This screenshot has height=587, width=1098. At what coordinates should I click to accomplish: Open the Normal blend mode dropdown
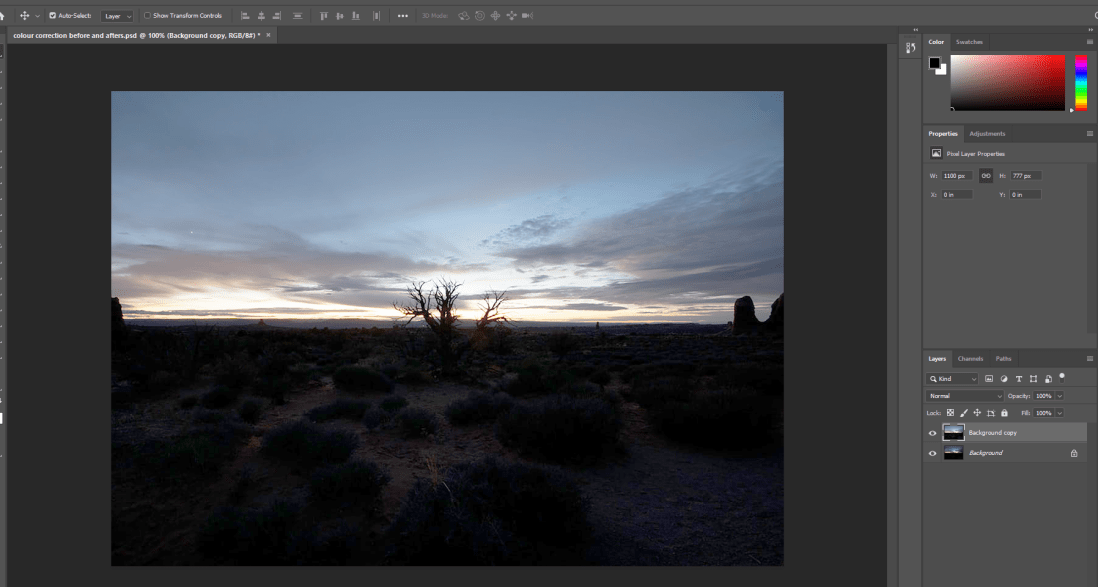tap(965, 397)
